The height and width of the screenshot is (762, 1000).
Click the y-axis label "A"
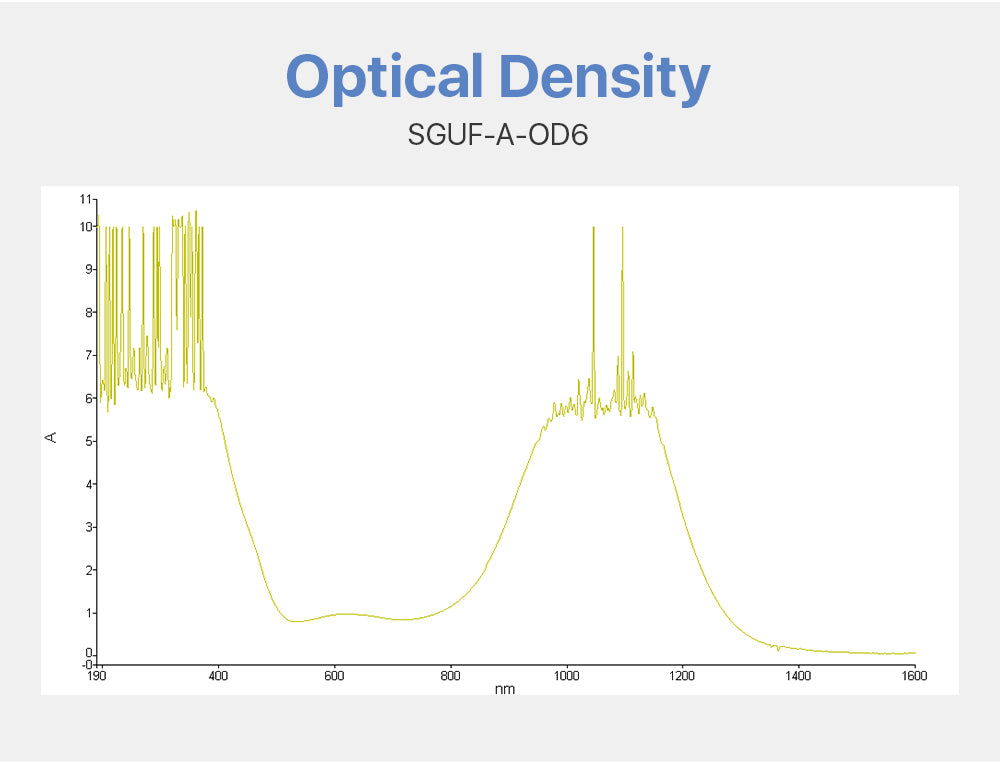coord(51,437)
